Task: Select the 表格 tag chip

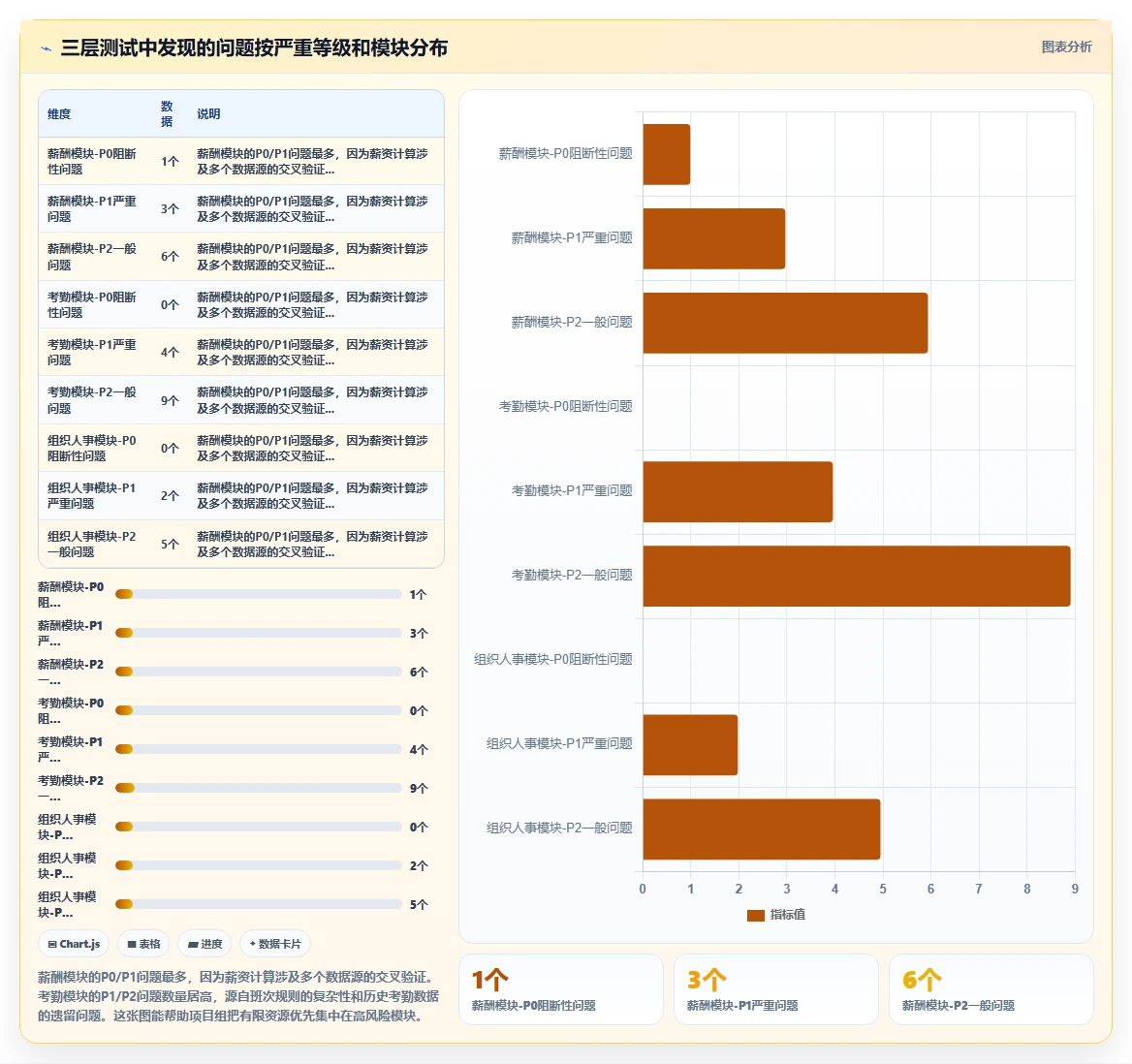Action: 143,944
